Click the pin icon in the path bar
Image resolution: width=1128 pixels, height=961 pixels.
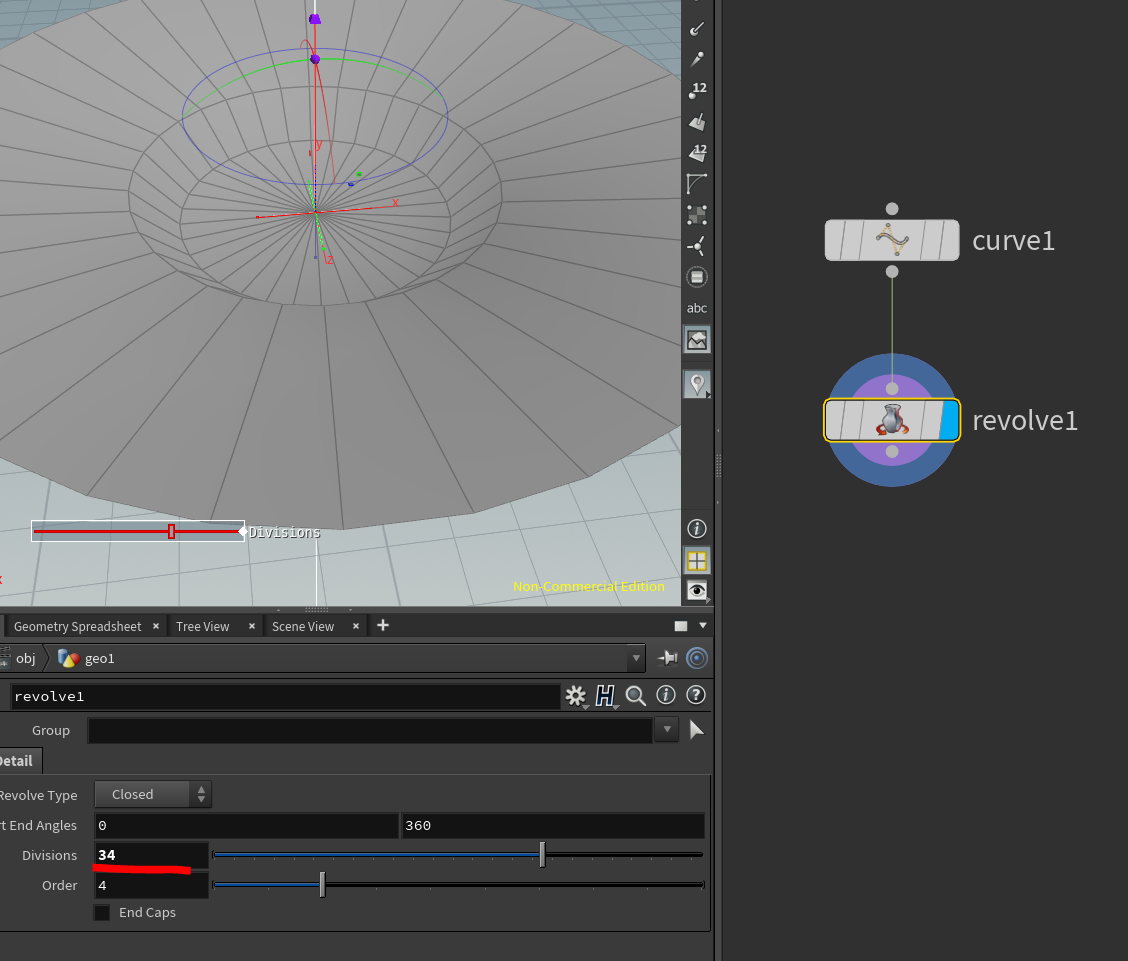coord(667,658)
